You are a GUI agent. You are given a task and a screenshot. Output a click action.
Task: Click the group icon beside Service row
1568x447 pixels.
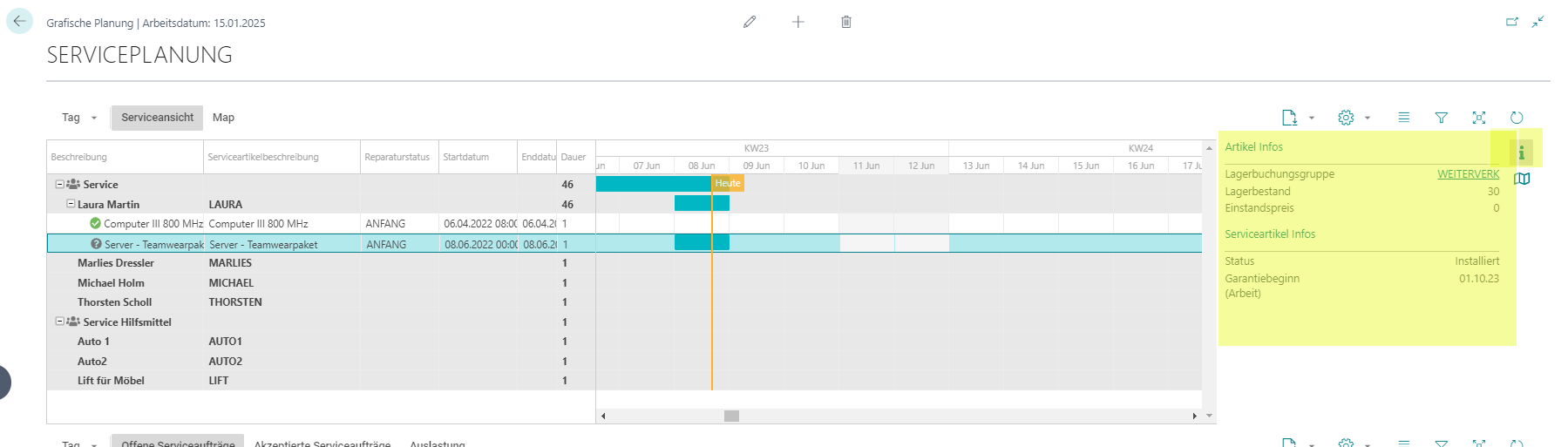coord(73,185)
